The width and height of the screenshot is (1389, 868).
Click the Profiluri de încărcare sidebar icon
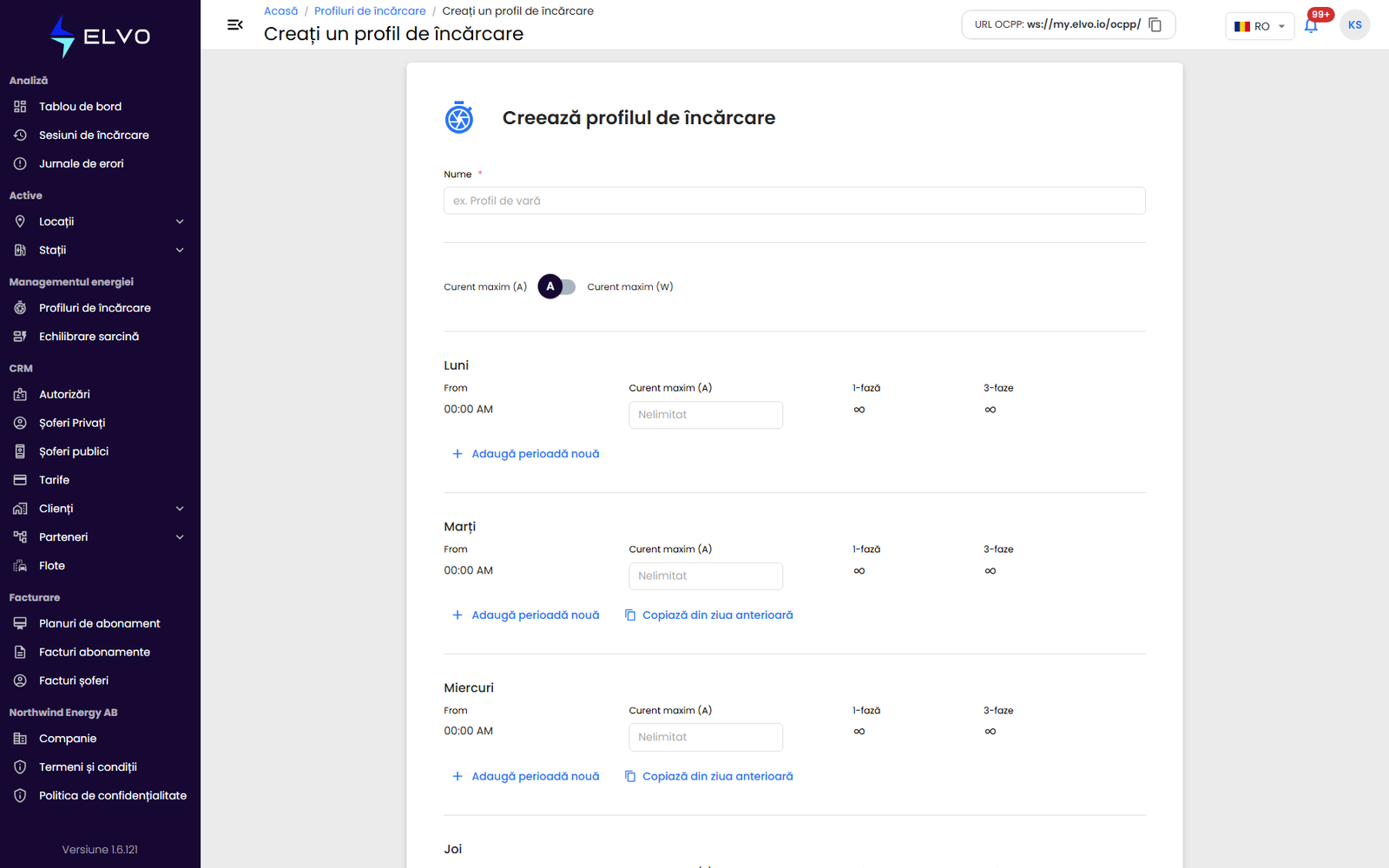pos(20,308)
